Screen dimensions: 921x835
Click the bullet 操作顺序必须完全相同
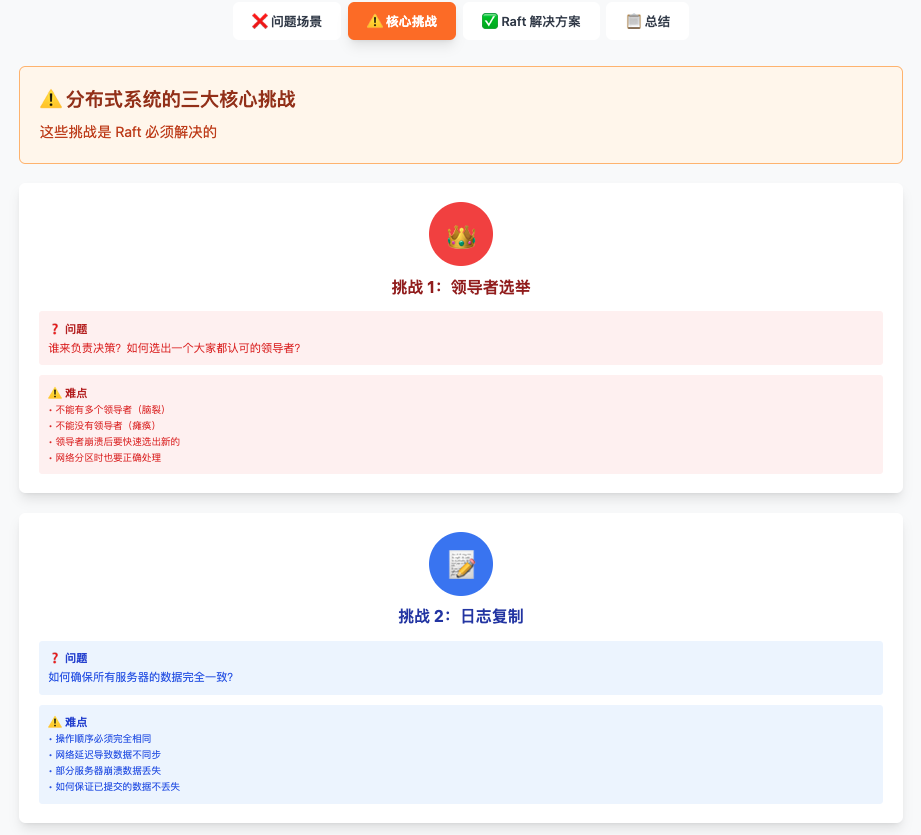102,738
